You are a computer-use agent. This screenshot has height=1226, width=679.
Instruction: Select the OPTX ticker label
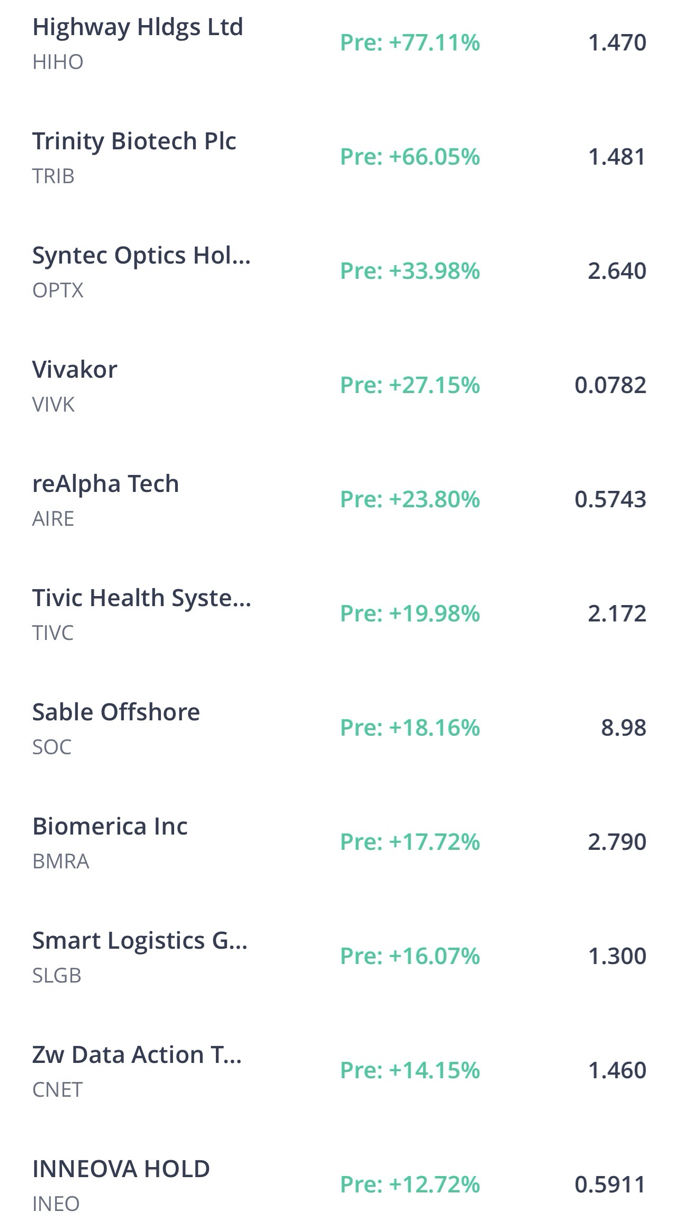(x=58, y=290)
